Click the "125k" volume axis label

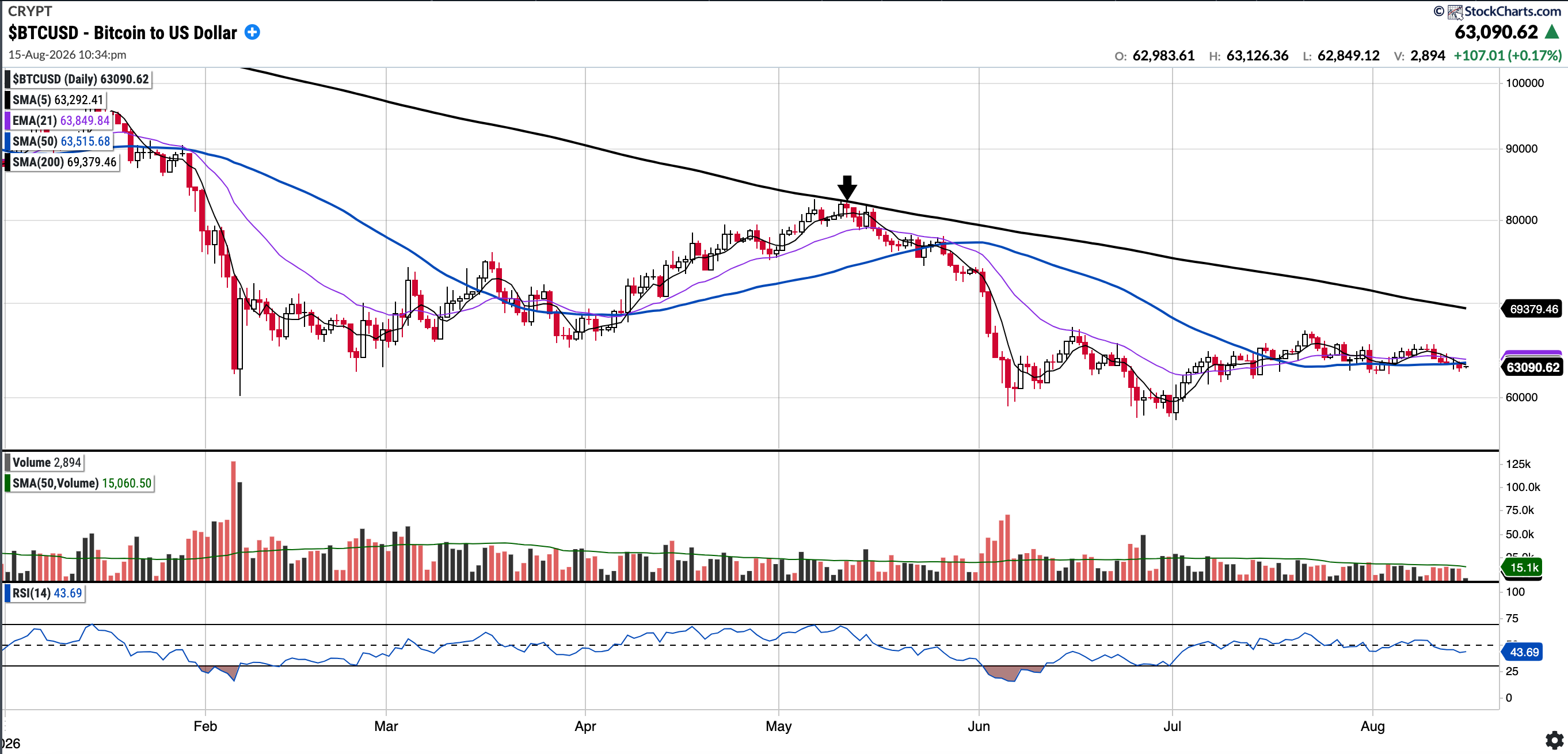[x=1517, y=464]
